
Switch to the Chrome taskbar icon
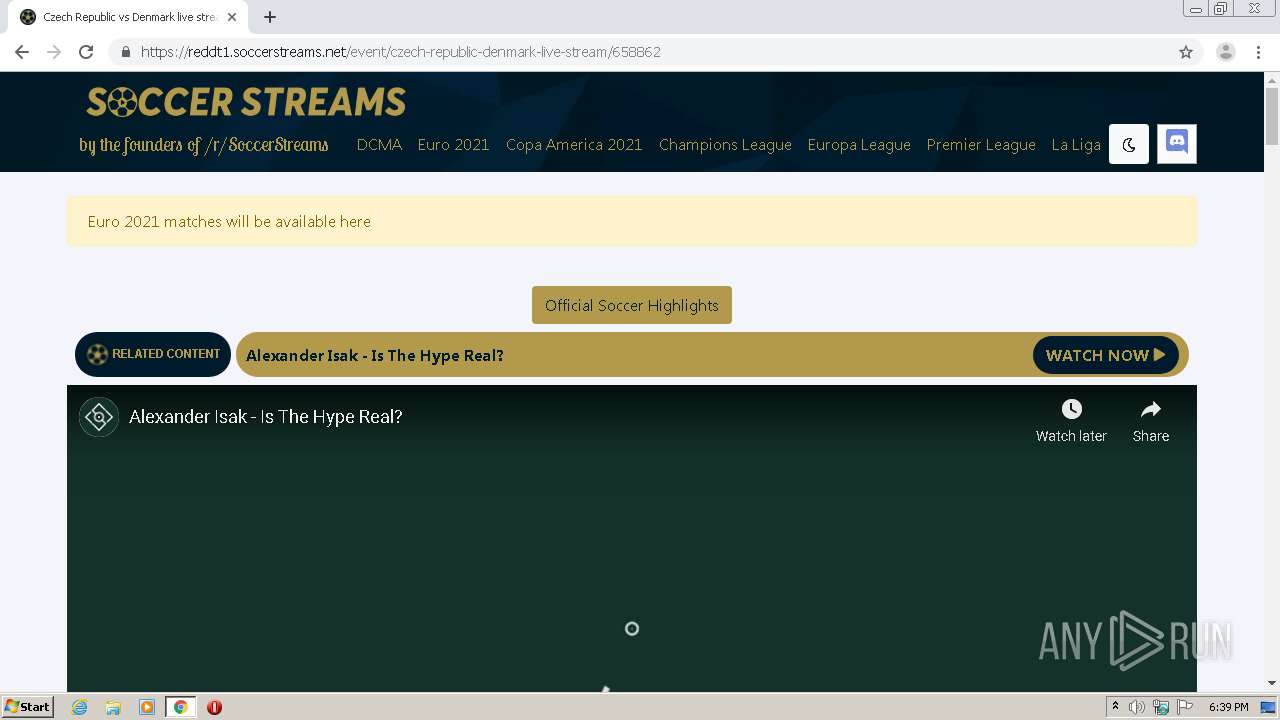tap(181, 707)
